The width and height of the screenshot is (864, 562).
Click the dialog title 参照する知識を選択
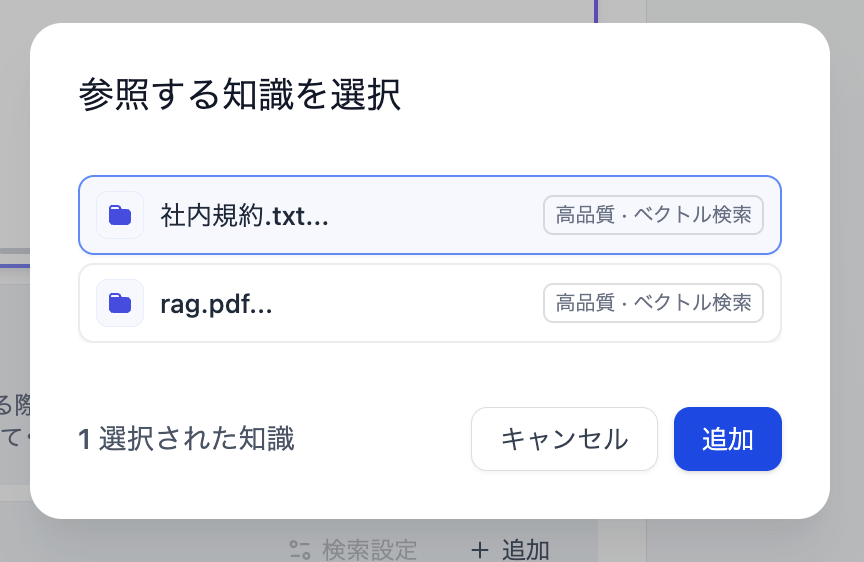click(240, 94)
